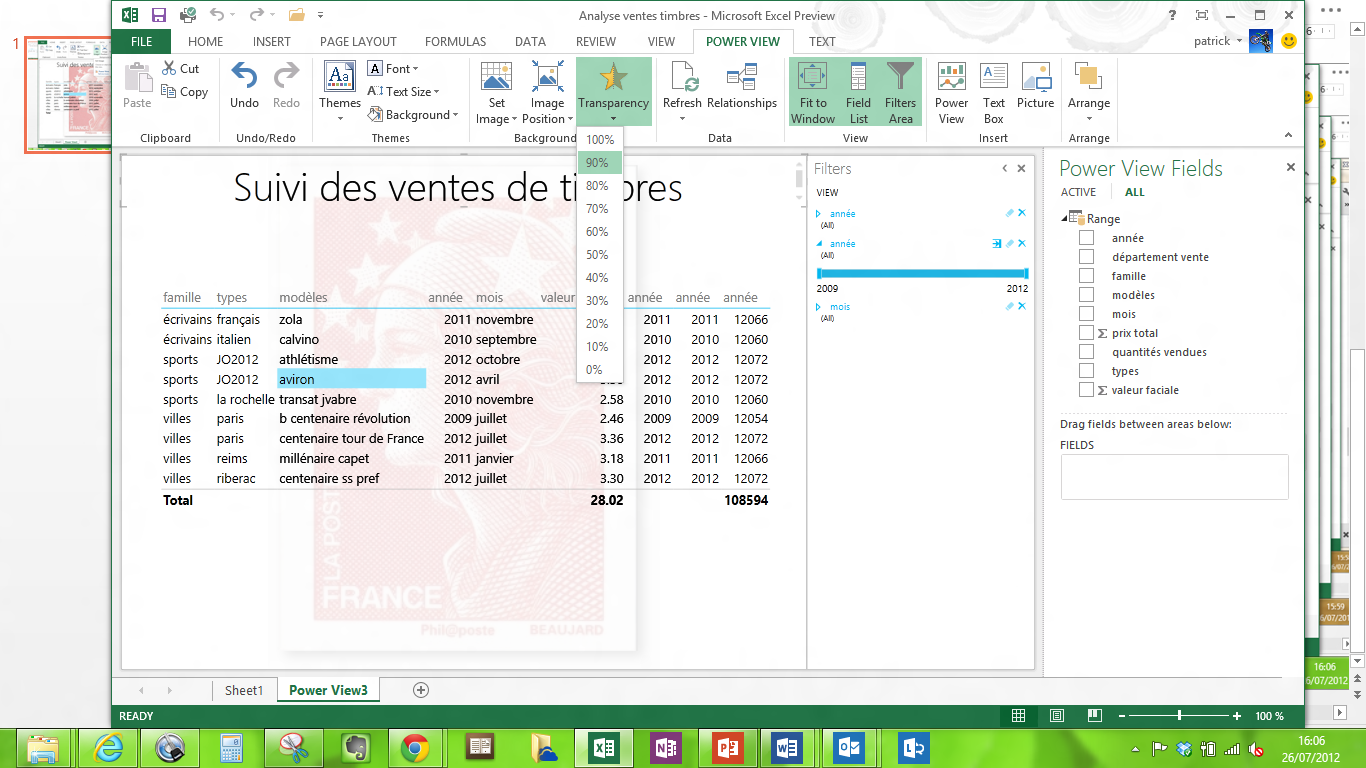Click the Themes icon in ribbon

(340, 77)
